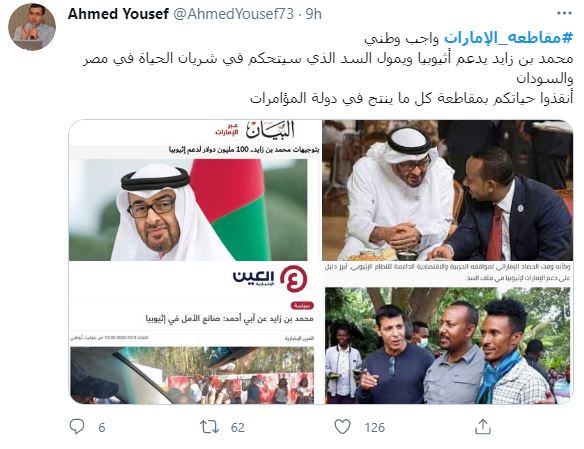
Task: Open the three-dots more options menu
Action: (564, 13)
